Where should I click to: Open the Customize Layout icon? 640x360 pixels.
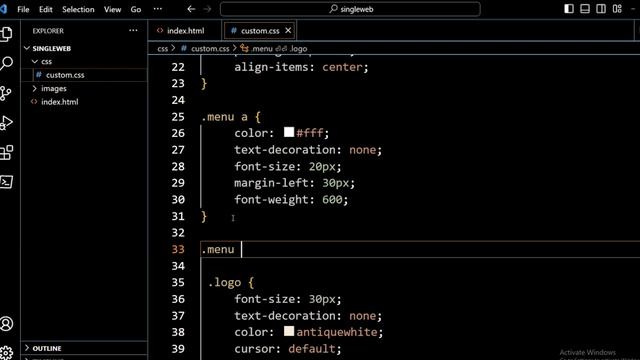[x=617, y=9]
